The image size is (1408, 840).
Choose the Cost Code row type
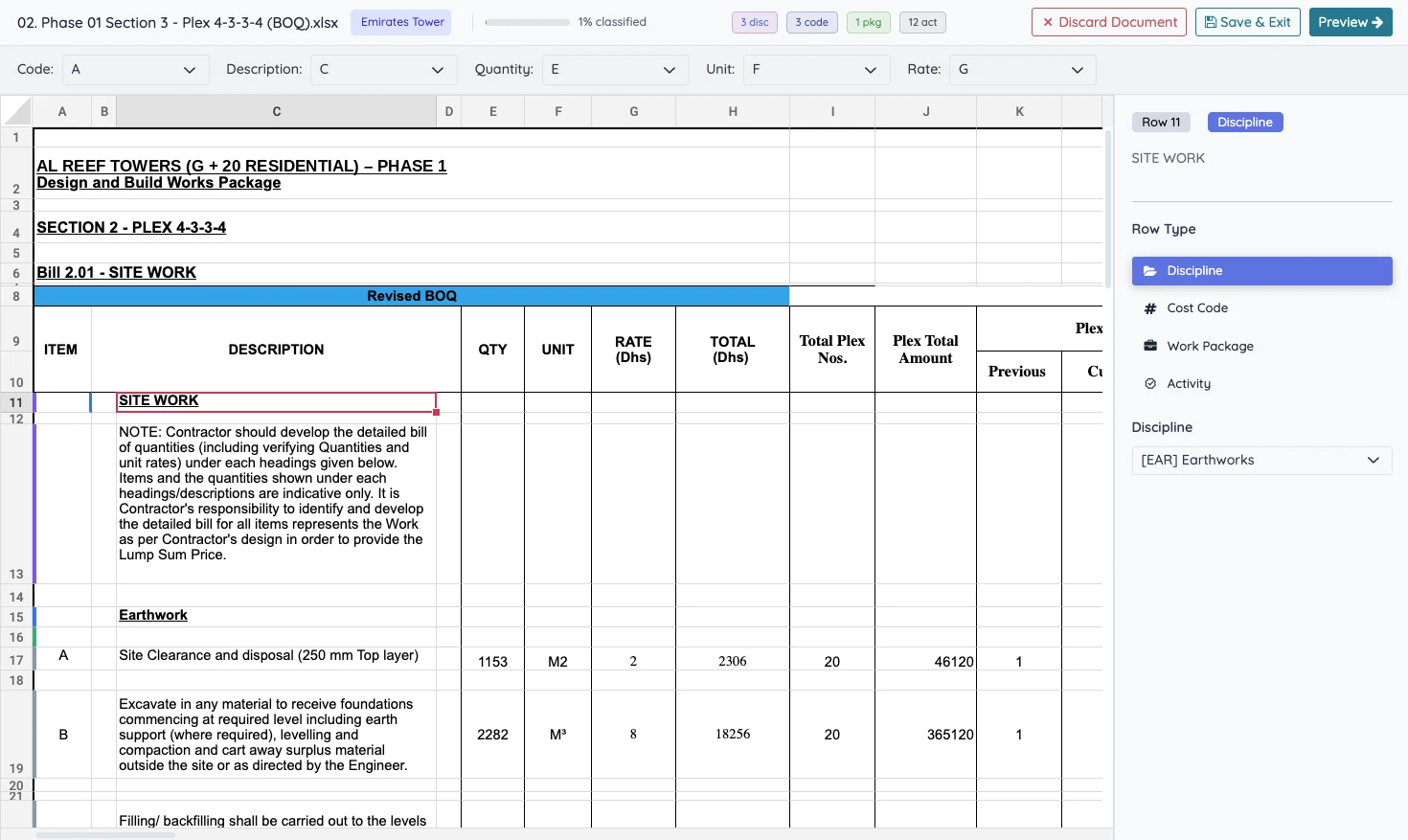point(1261,308)
